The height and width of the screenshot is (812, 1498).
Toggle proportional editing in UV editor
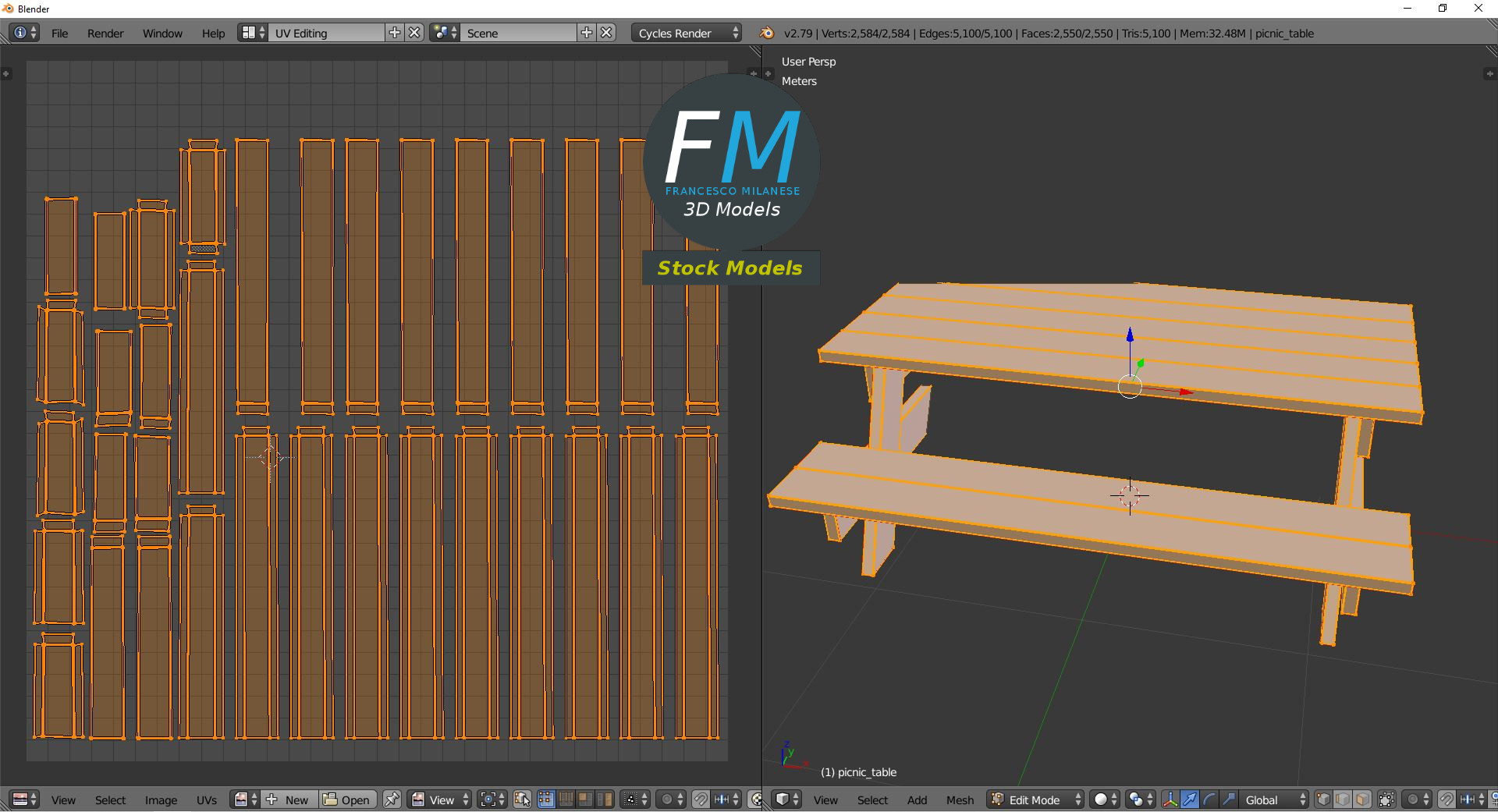pyautogui.click(x=671, y=800)
